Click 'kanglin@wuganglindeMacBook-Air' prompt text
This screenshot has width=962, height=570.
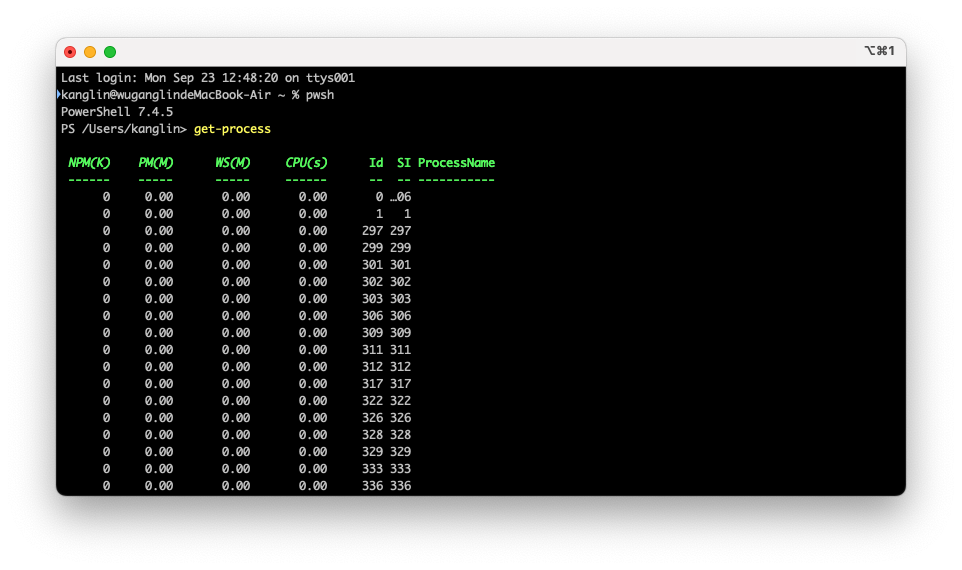click(166, 94)
